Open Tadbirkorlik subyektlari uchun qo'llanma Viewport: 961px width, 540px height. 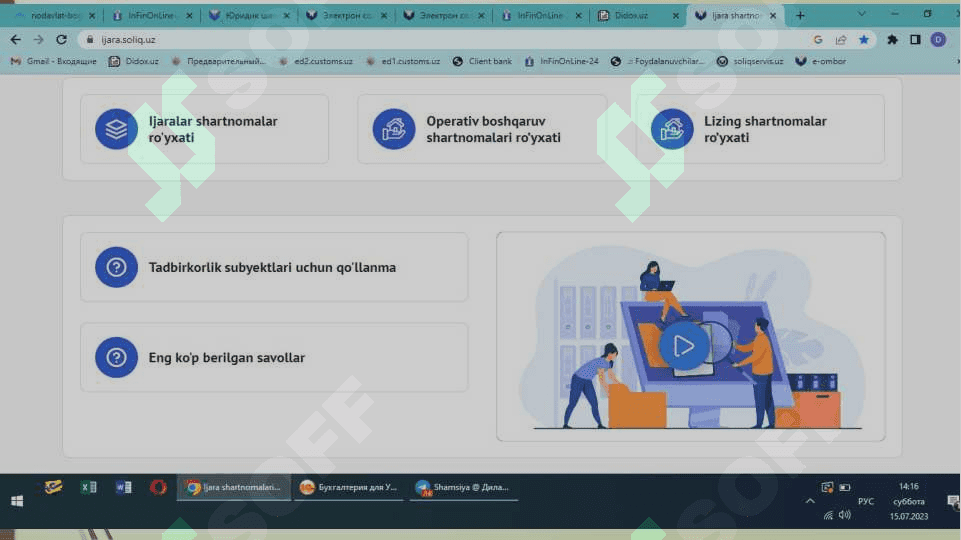272,267
